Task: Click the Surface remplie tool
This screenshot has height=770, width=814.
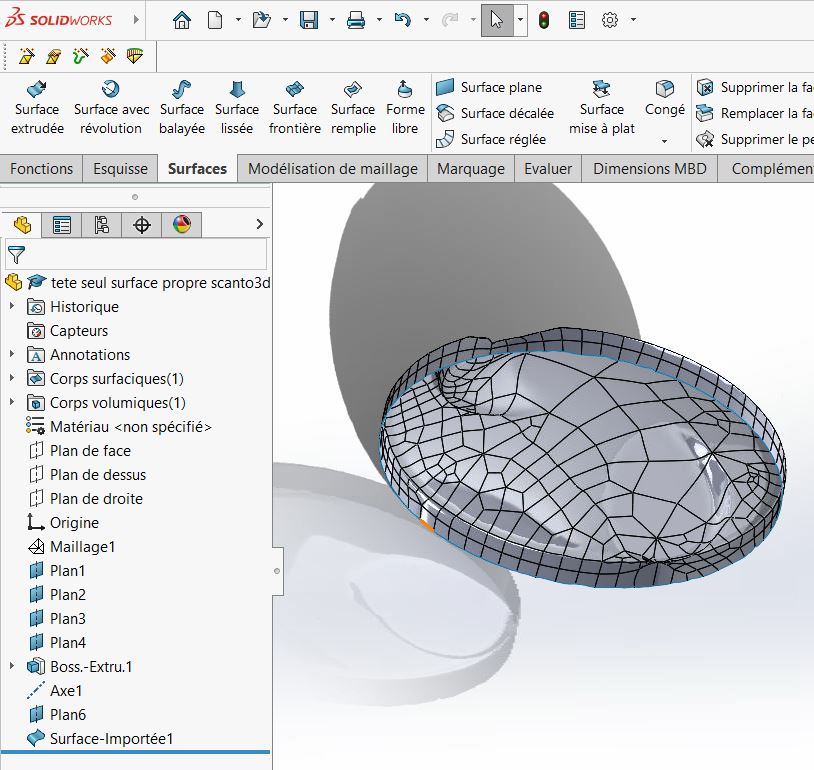Action: [353, 108]
